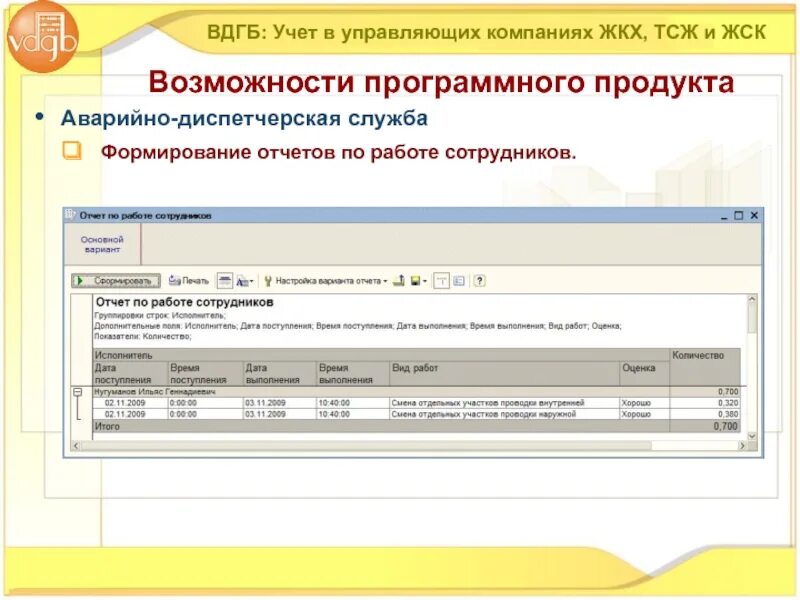
Task: Toggle the title display icon
Action: (441, 281)
